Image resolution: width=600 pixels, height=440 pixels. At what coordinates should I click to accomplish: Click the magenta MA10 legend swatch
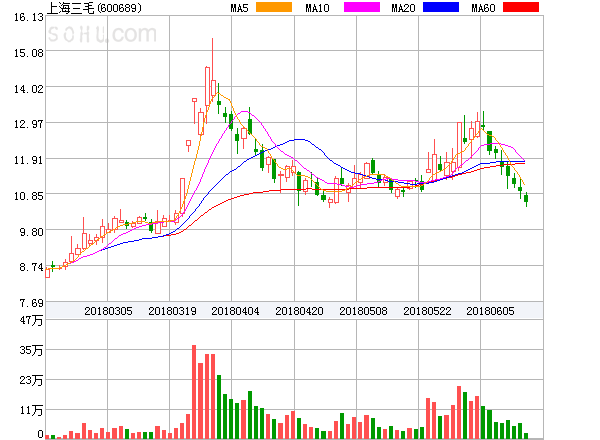362,7
